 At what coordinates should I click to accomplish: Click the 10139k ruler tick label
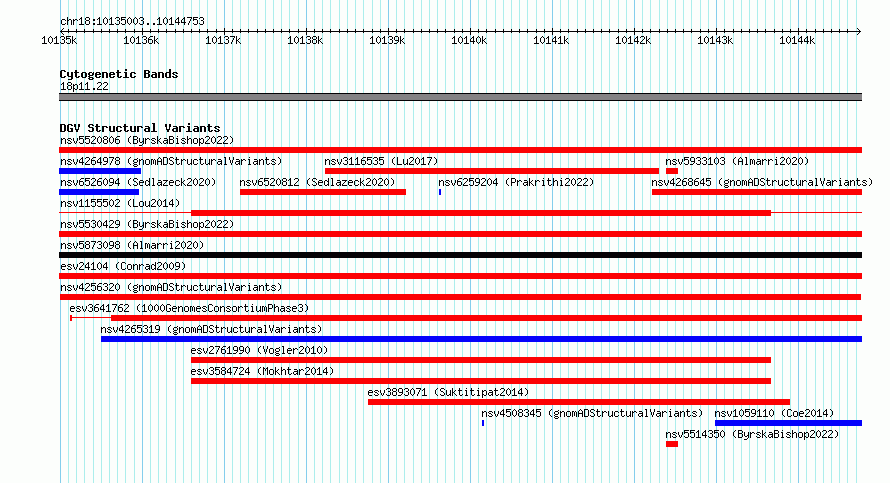pyautogui.click(x=387, y=40)
